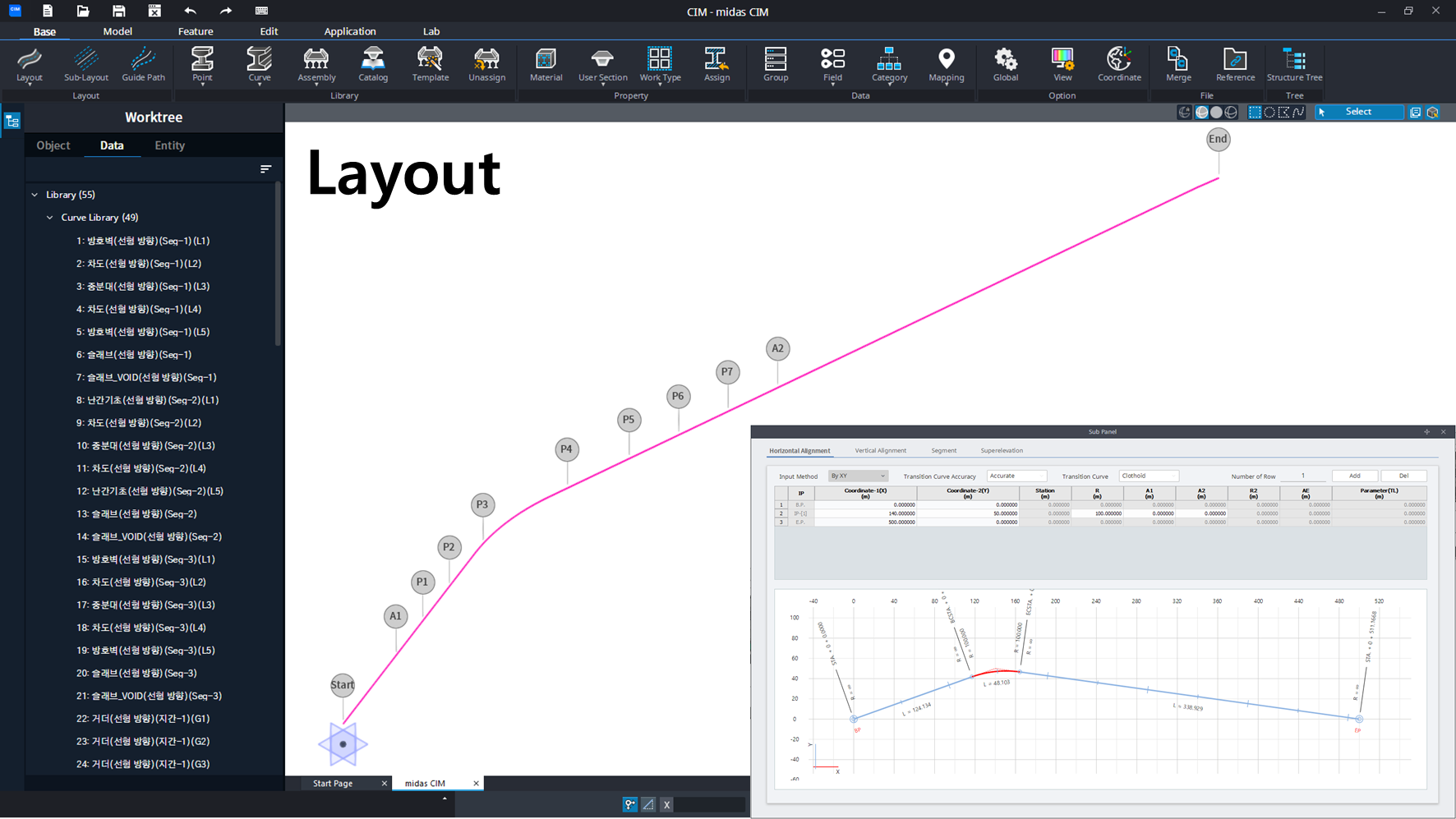Switch to Worktree Object tab

[53, 145]
